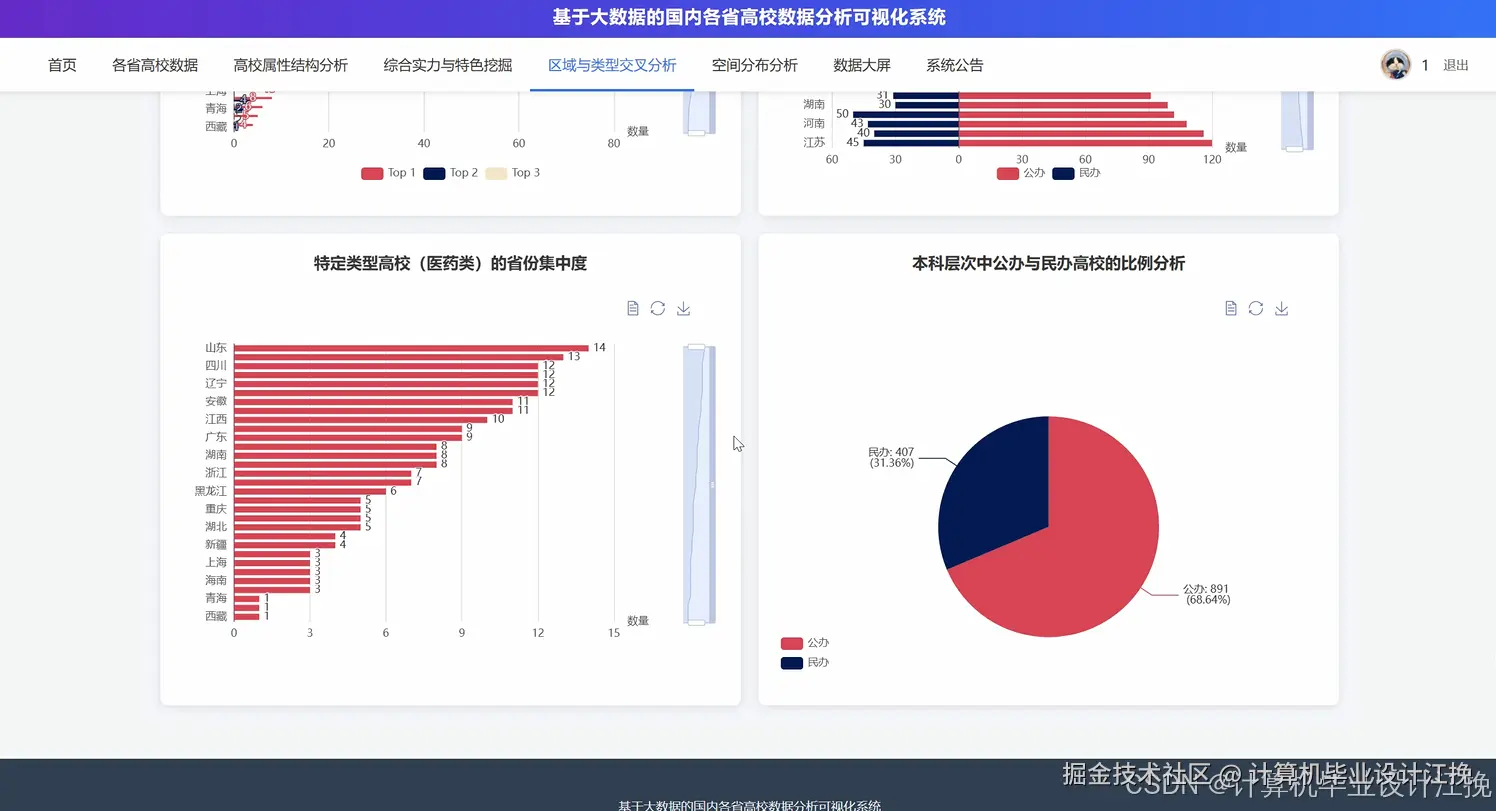Click the user avatar image
The image size is (1496, 811).
[1396, 65]
